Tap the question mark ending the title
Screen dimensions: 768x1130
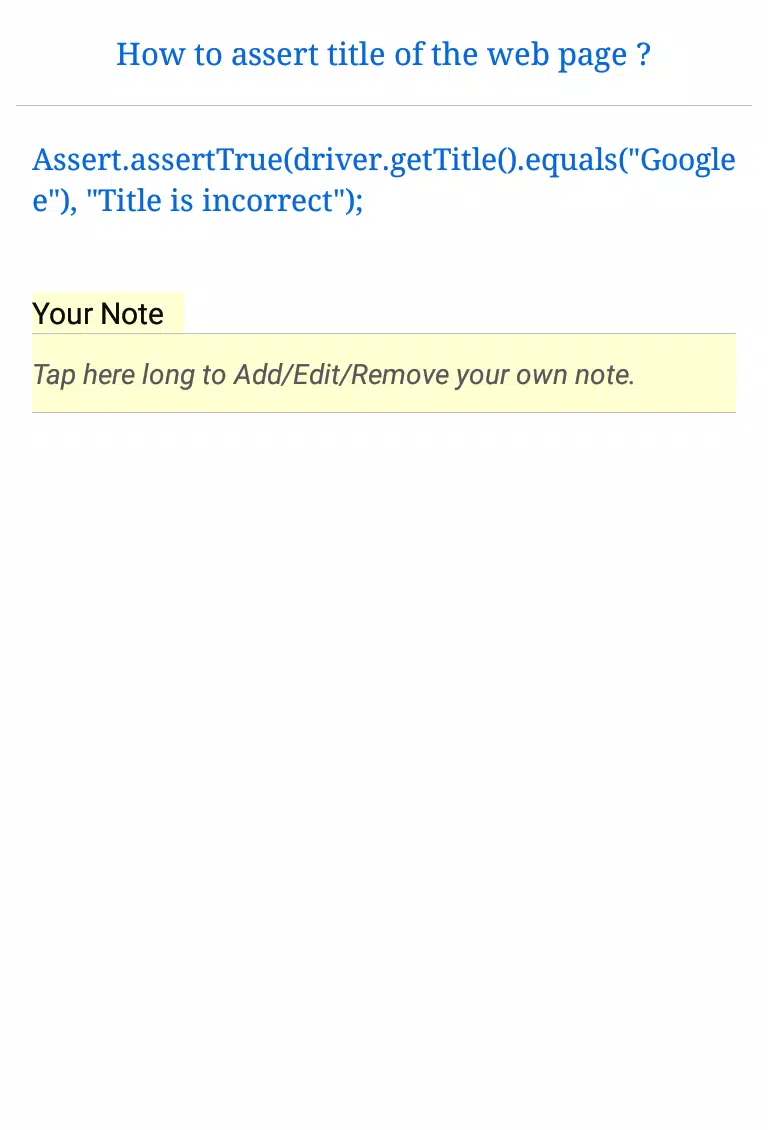pyautogui.click(x=644, y=55)
